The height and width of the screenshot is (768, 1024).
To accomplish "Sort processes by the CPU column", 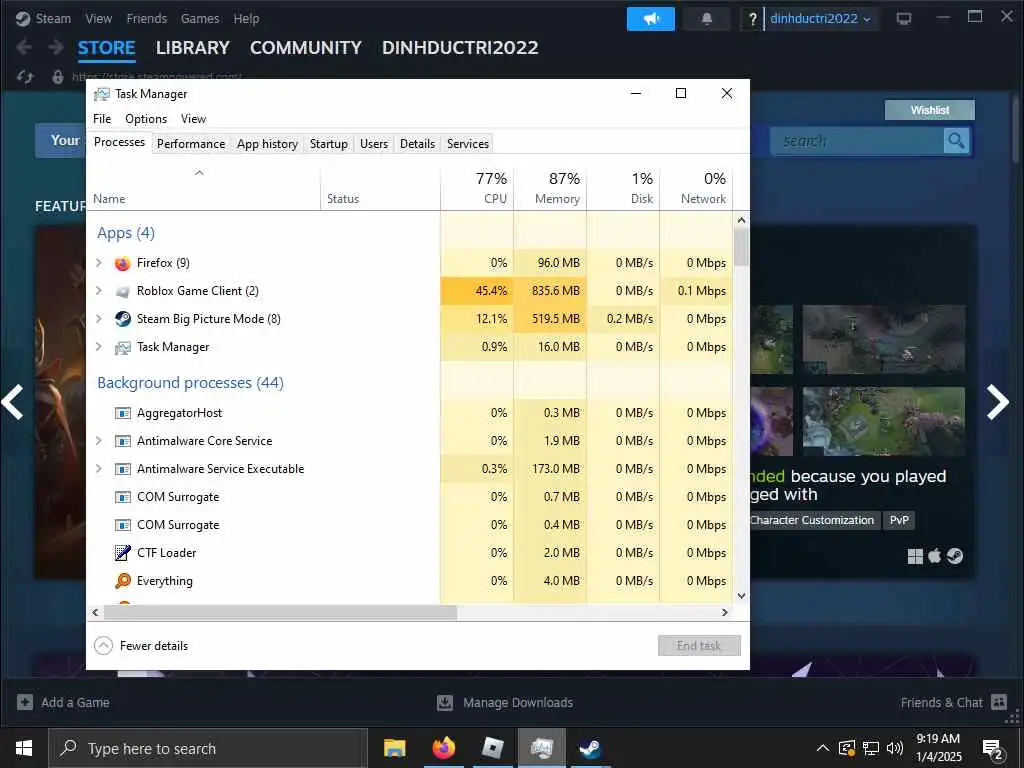I will 477,188.
